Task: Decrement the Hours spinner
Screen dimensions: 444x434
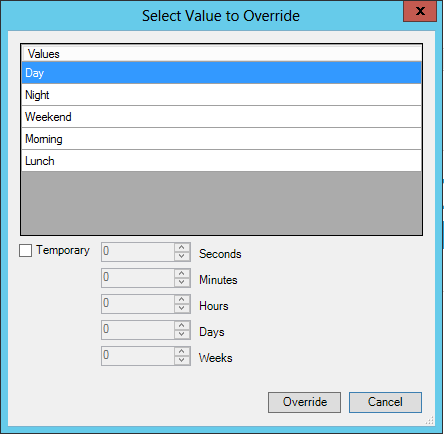Action: click(182, 308)
